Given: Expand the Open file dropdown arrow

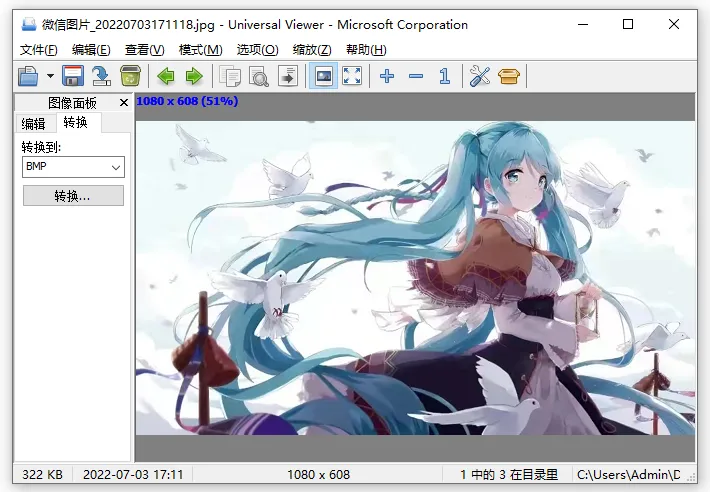Looking at the screenshot, I should (x=50, y=76).
